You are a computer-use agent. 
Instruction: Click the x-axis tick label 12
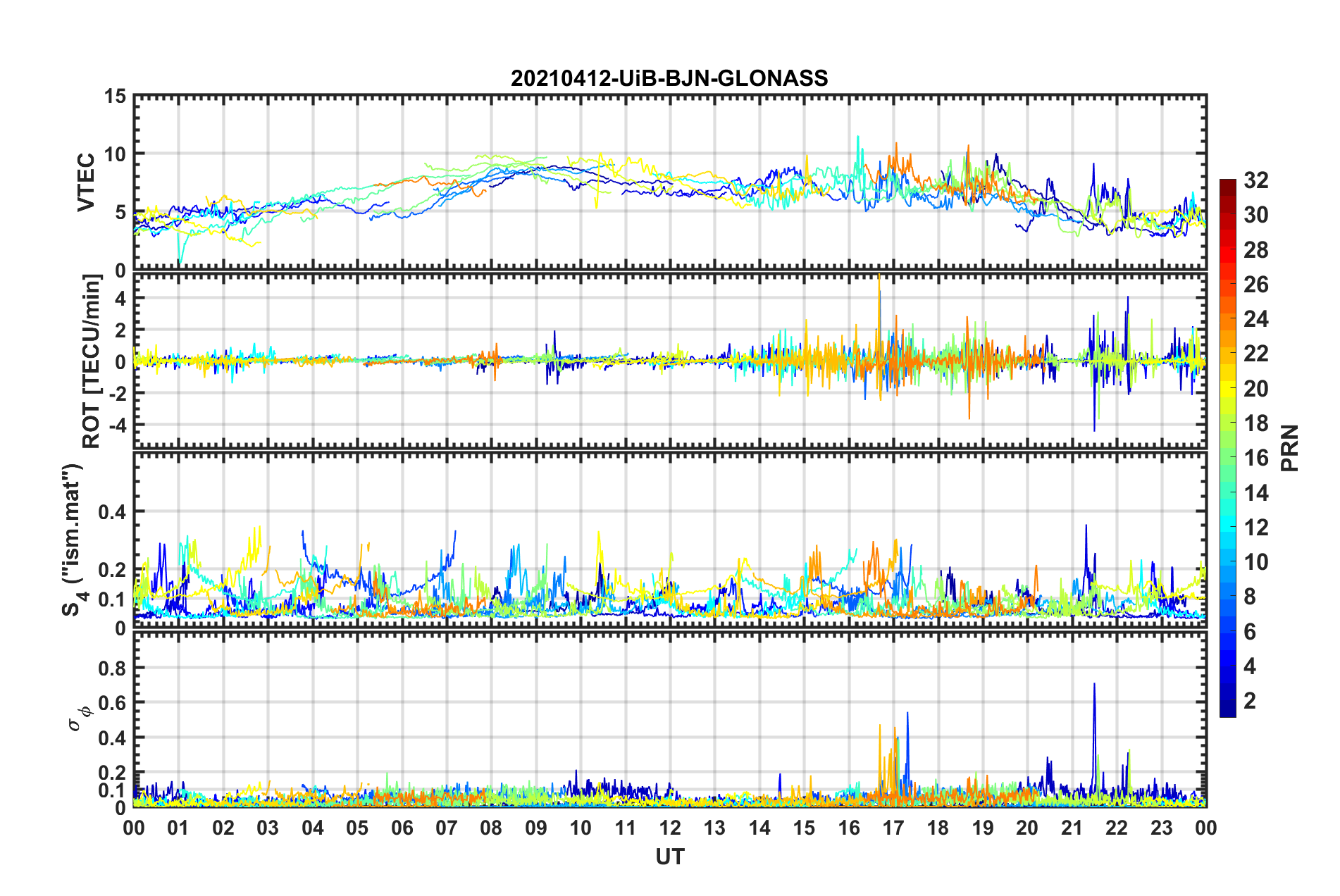(x=670, y=828)
